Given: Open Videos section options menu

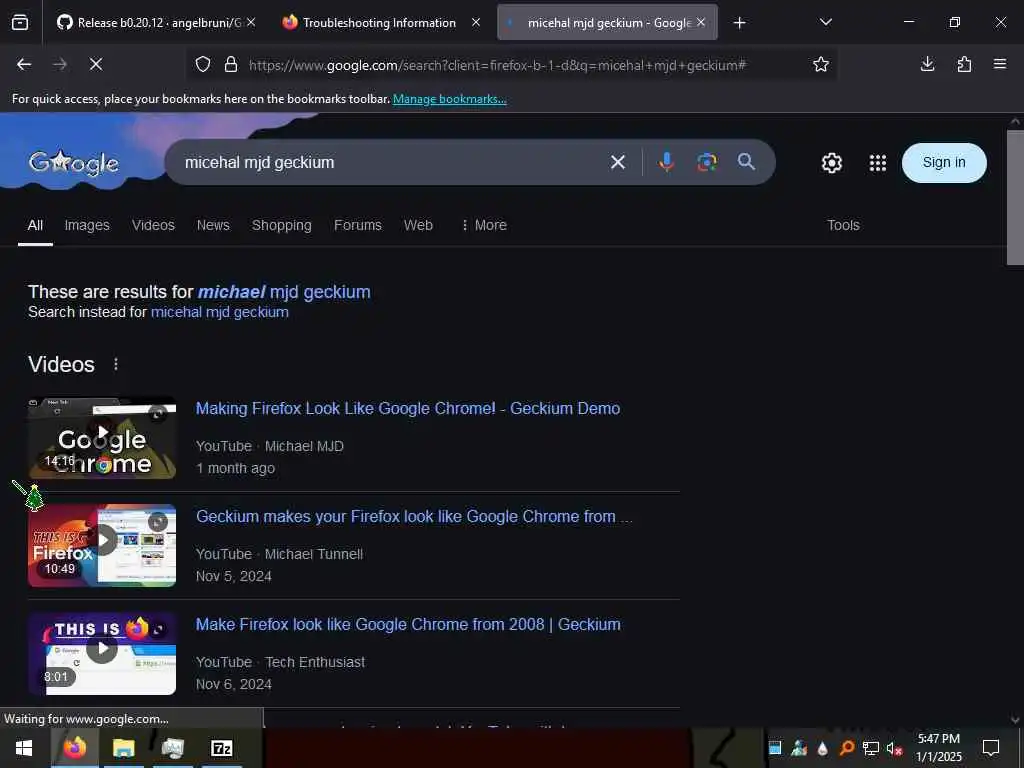Looking at the screenshot, I should point(116,364).
